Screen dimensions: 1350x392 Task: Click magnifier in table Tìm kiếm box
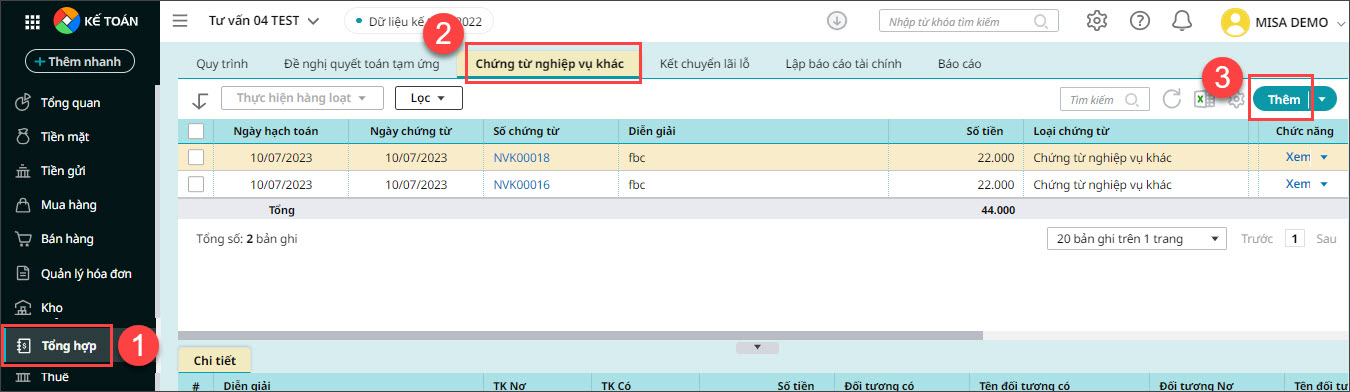(1132, 99)
